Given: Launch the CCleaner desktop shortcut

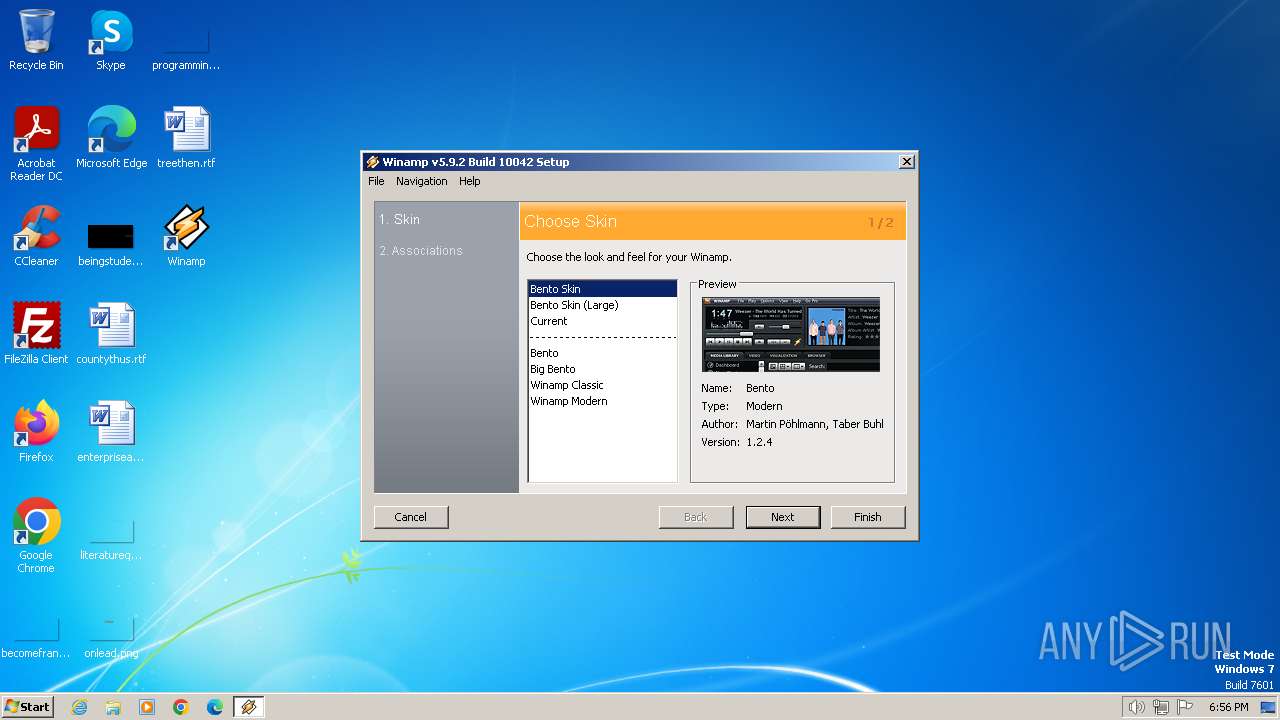Looking at the screenshot, I should tap(36, 237).
